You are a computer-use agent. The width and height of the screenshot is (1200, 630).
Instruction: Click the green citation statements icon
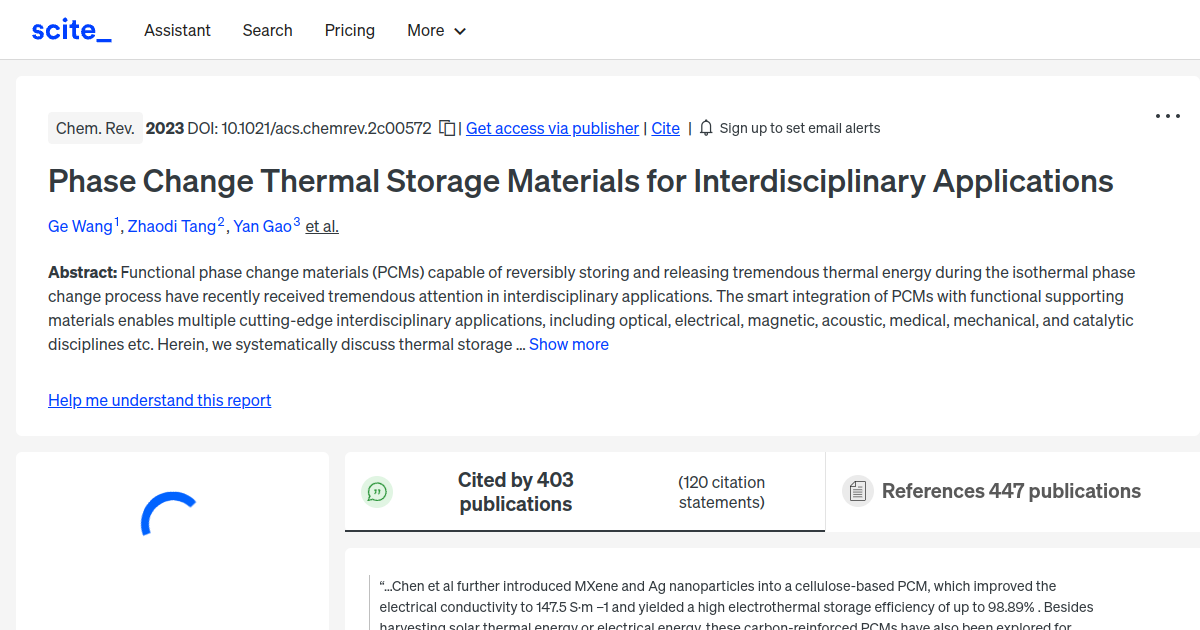coord(377,491)
